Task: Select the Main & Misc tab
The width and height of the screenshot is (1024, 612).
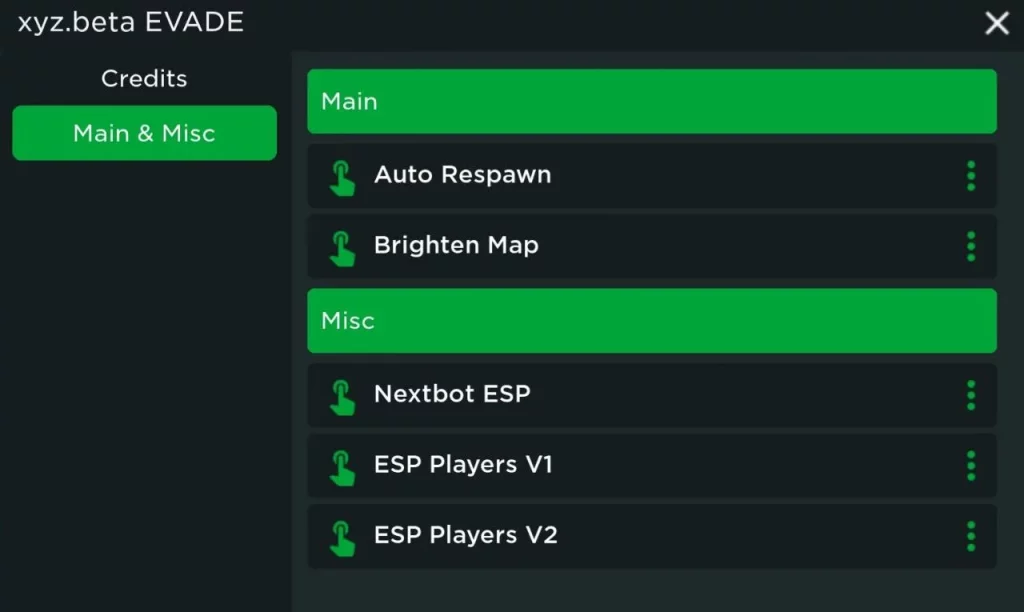Action: (143, 132)
